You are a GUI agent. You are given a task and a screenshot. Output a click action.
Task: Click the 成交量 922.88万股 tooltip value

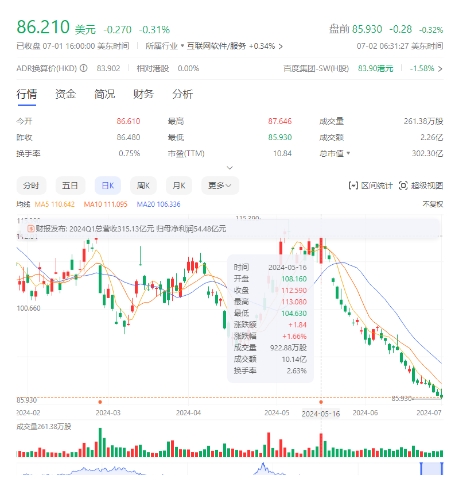[288, 348]
